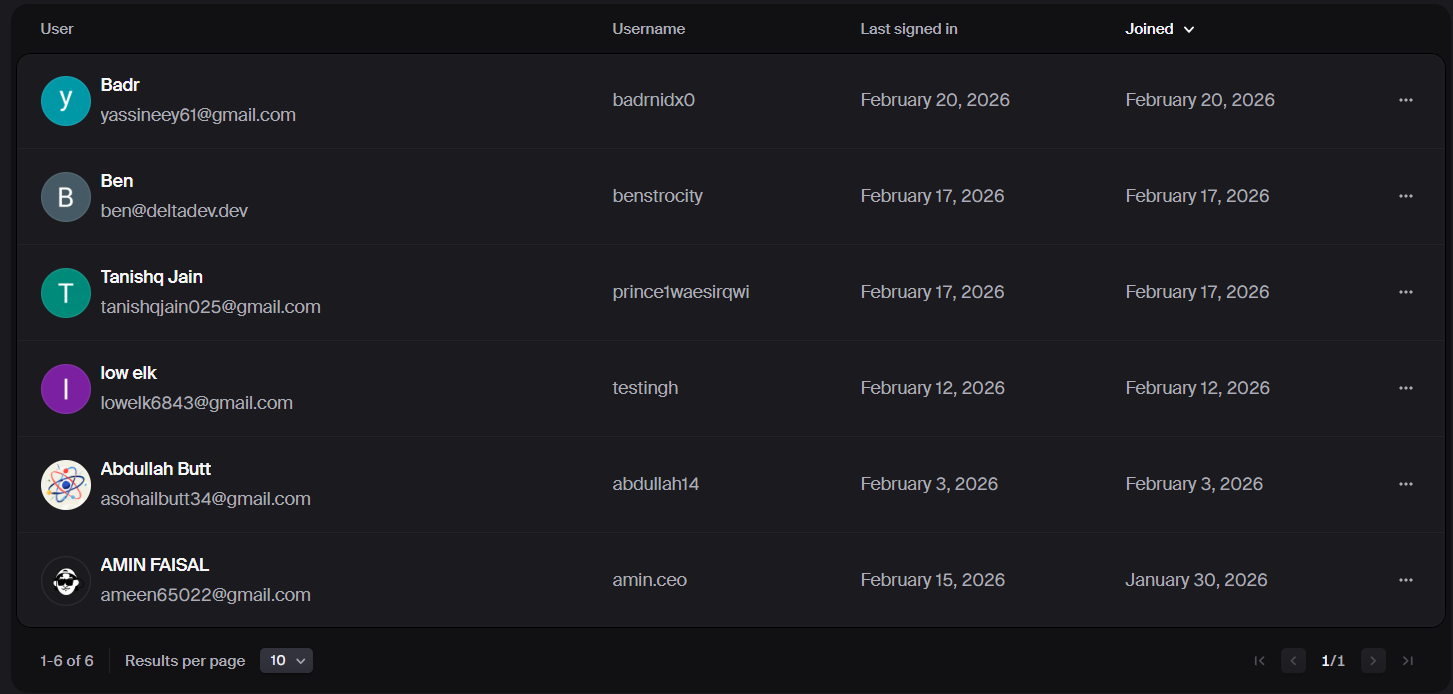The width and height of the screenshot is (1453, 694).
Task: Click the Last signed in column header
Action: coord(908,29)
